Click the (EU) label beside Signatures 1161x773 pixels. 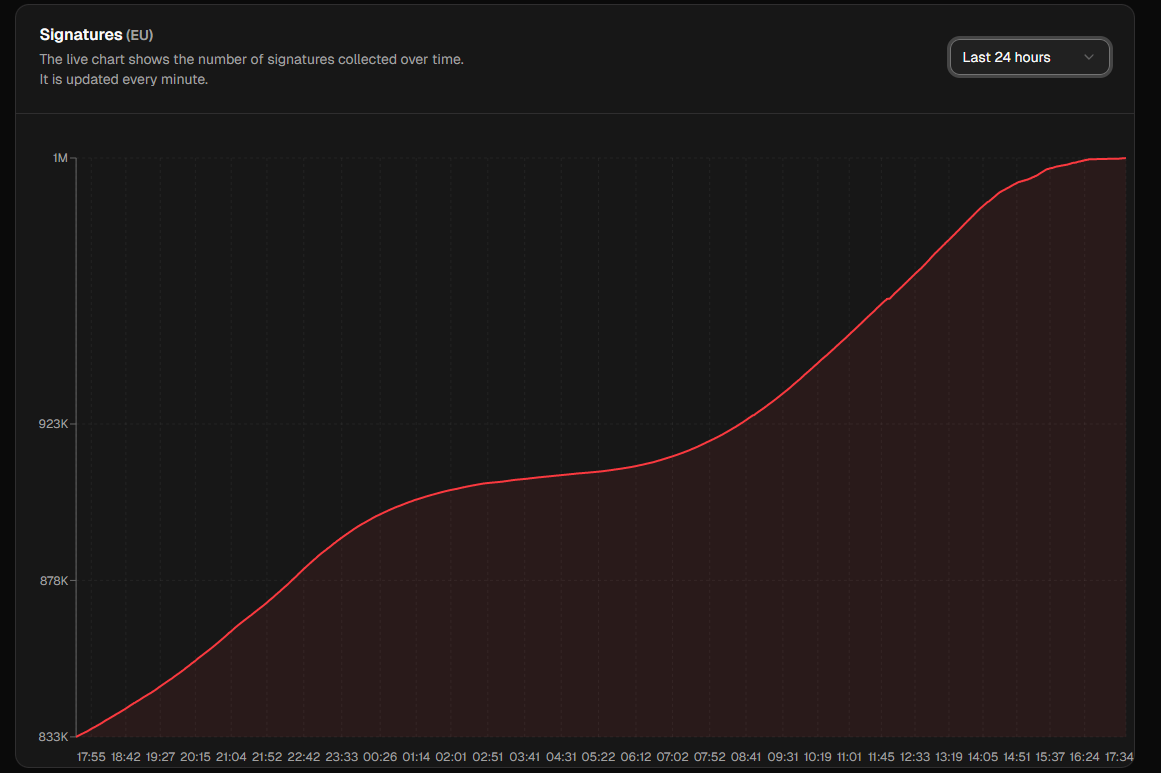click(x=139, y=35)
